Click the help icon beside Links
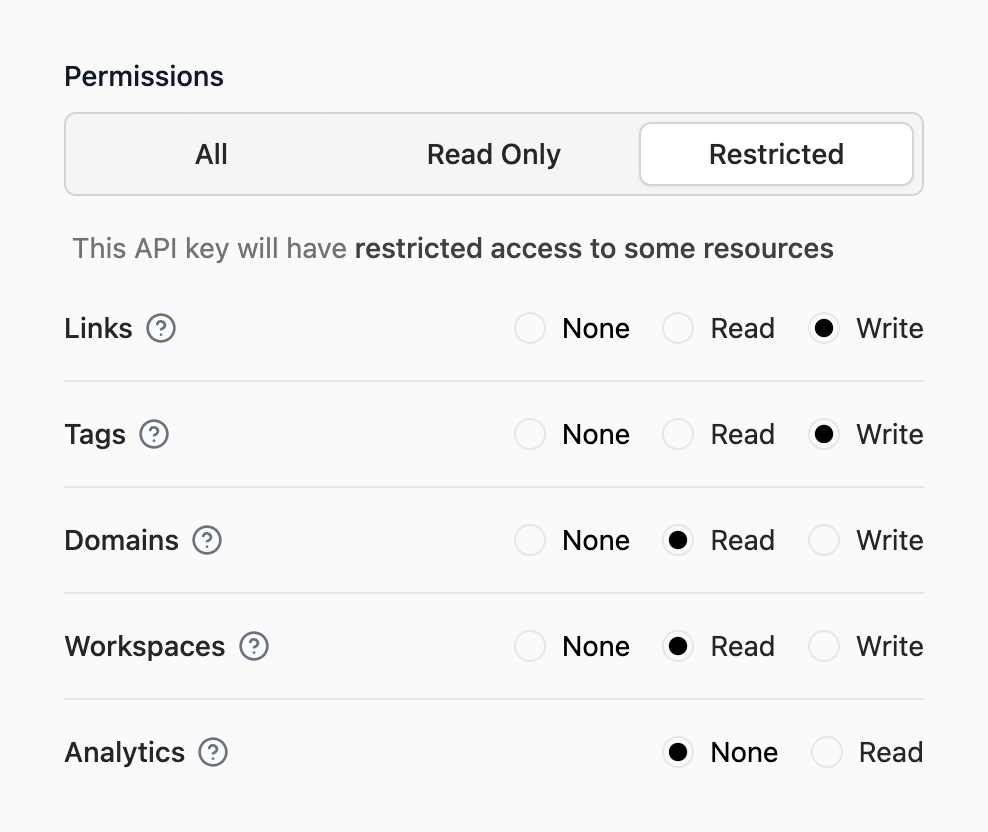988x832 pixels. tap(161, 329)
